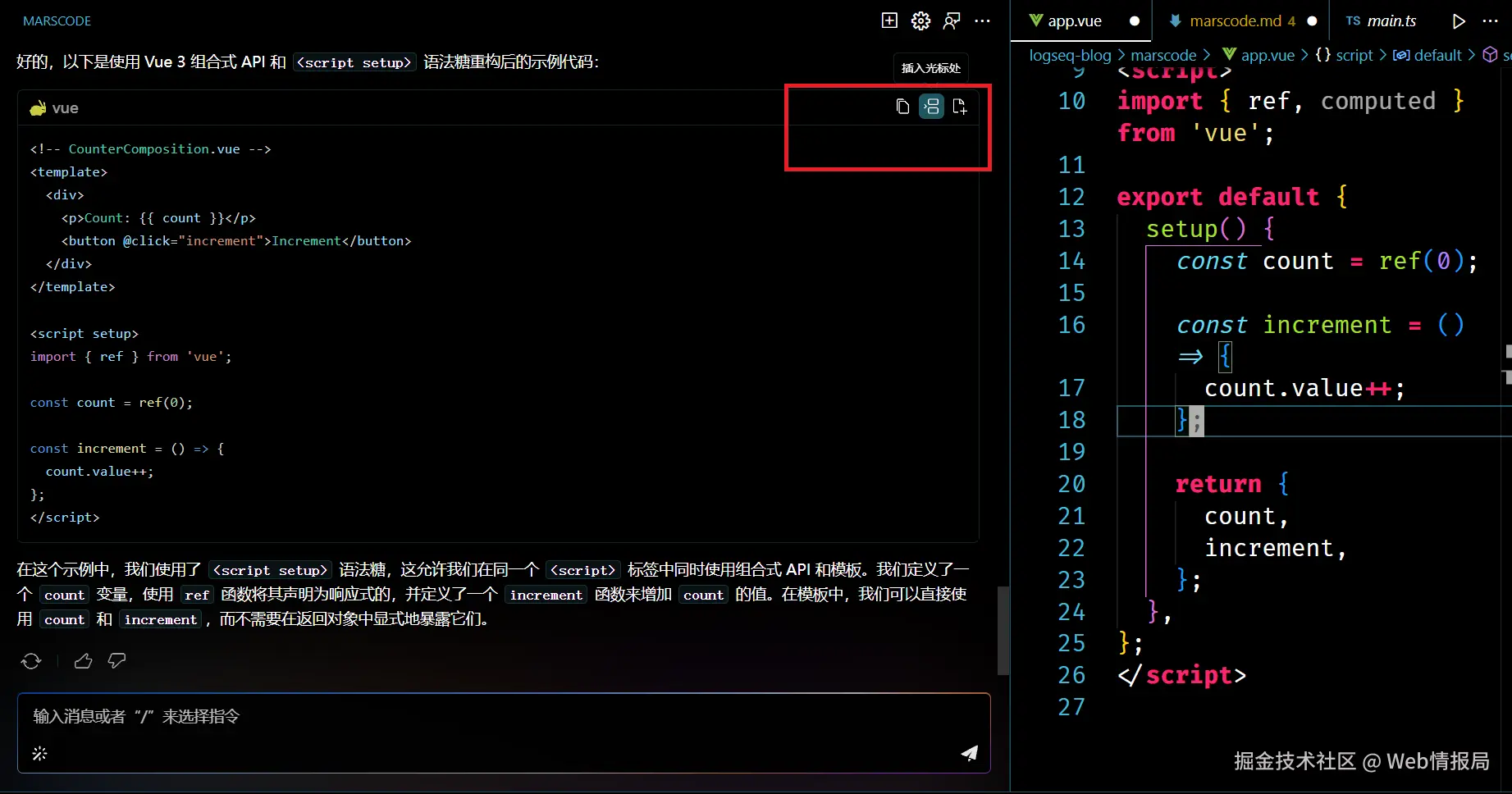Screen dimensions: 1512x794
Task: Give the response a thumbs down
Action: (116, 661)
